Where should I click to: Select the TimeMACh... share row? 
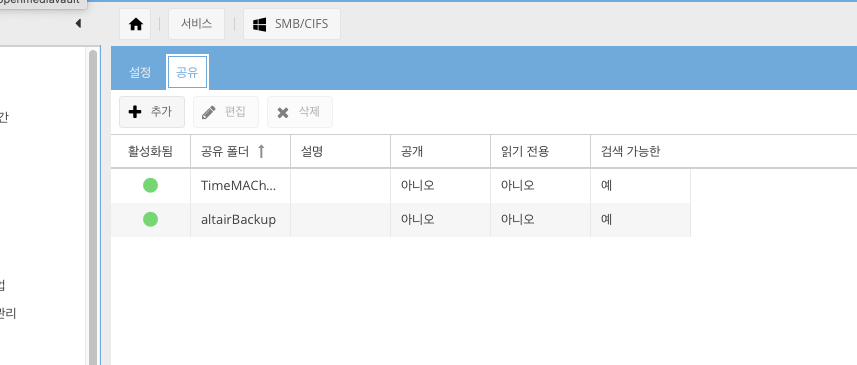[401, 186]
